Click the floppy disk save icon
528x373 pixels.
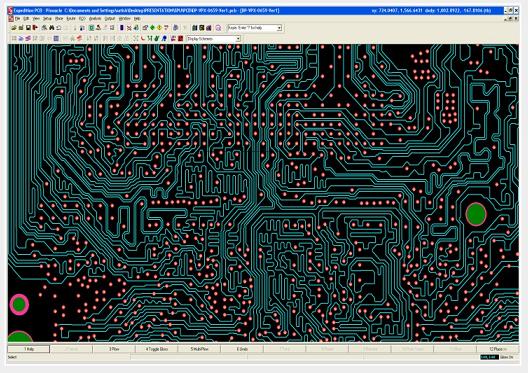pyautogui.click(x=28, y=28)
